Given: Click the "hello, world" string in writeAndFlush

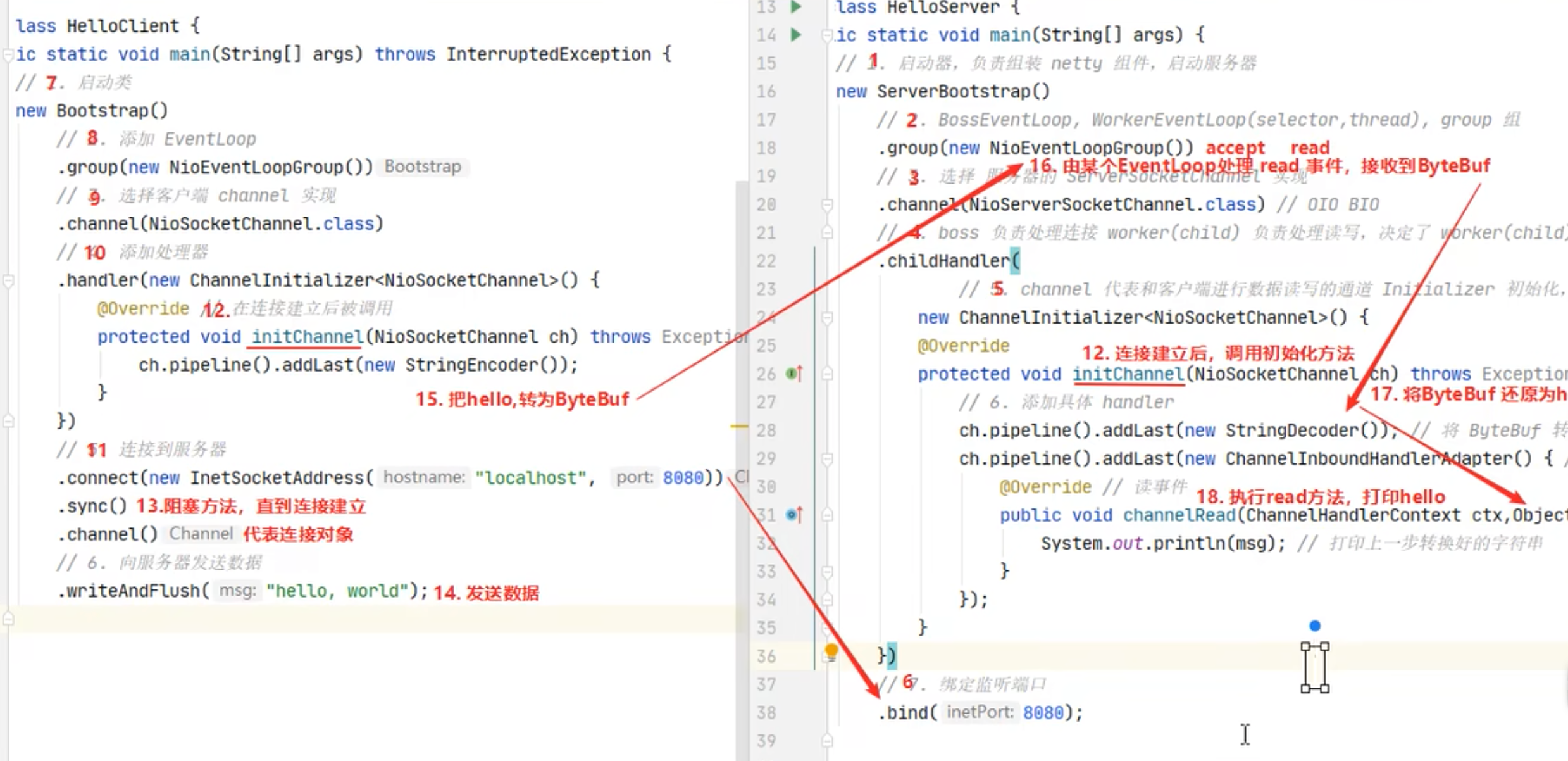Looking at the screenshot, I should [x=336, y=591].
